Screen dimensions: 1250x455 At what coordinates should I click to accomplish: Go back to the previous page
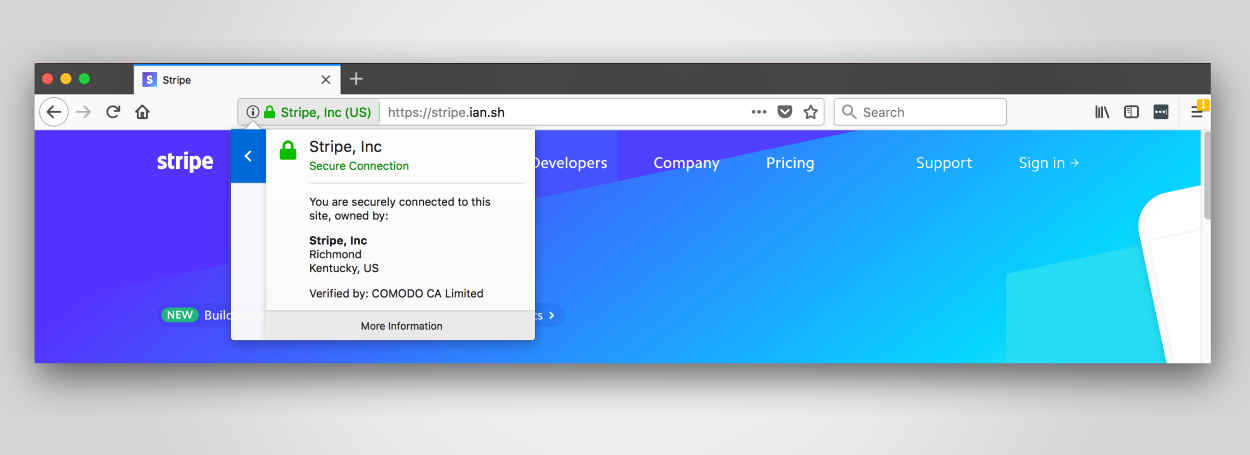click(x=54, y=112)
